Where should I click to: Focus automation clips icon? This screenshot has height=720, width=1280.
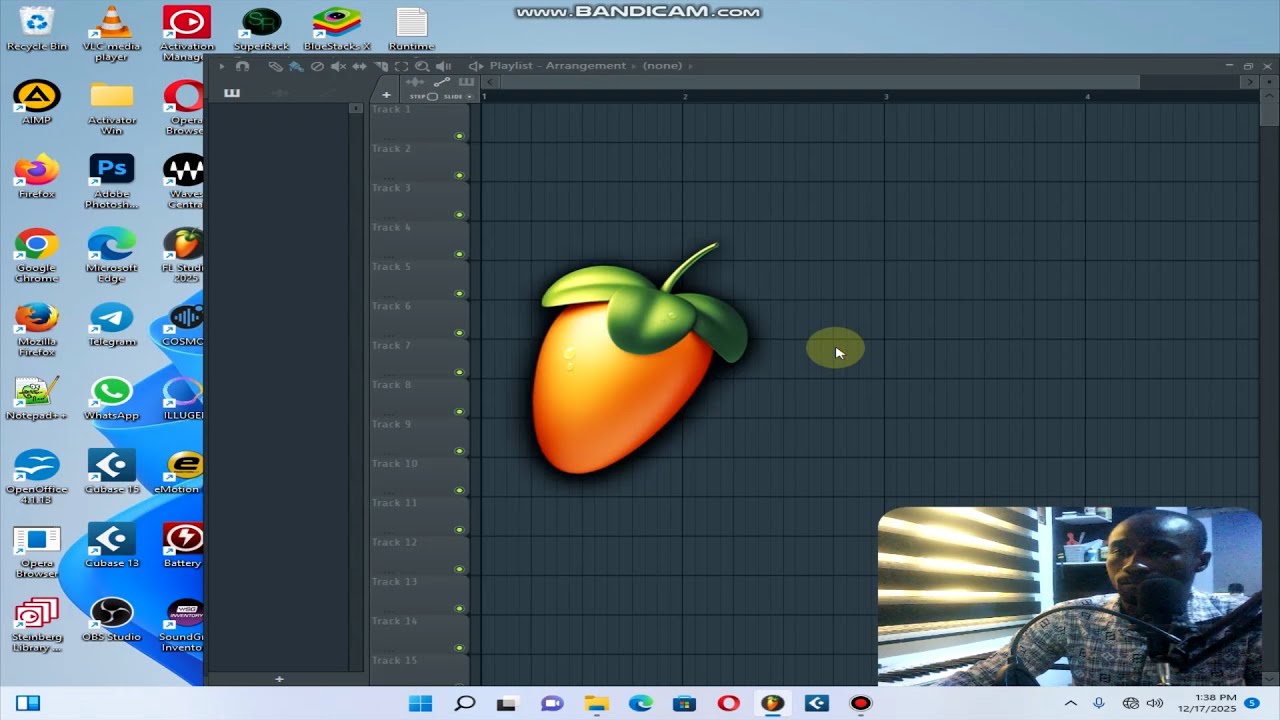click(442, 82)
